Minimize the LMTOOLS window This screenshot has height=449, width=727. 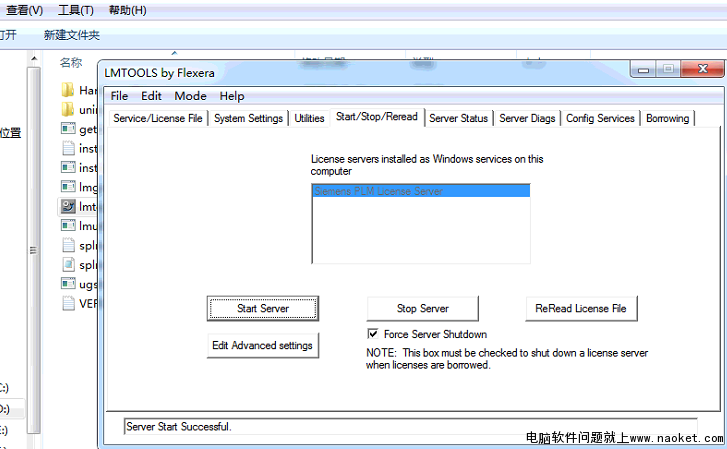click(643, 70)
